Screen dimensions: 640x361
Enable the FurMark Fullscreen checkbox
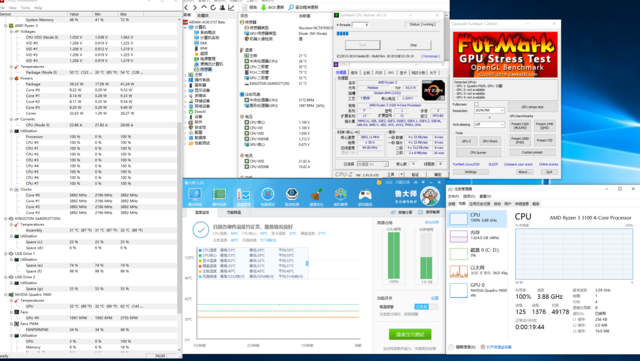coord(476,104)
